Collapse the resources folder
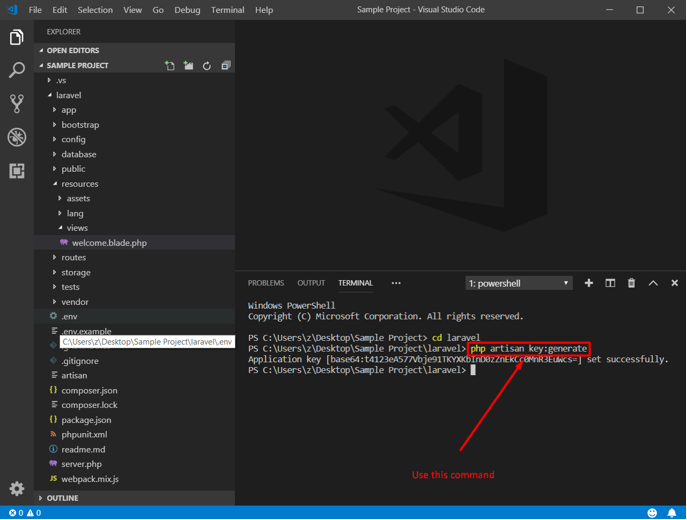 (135, 184)
